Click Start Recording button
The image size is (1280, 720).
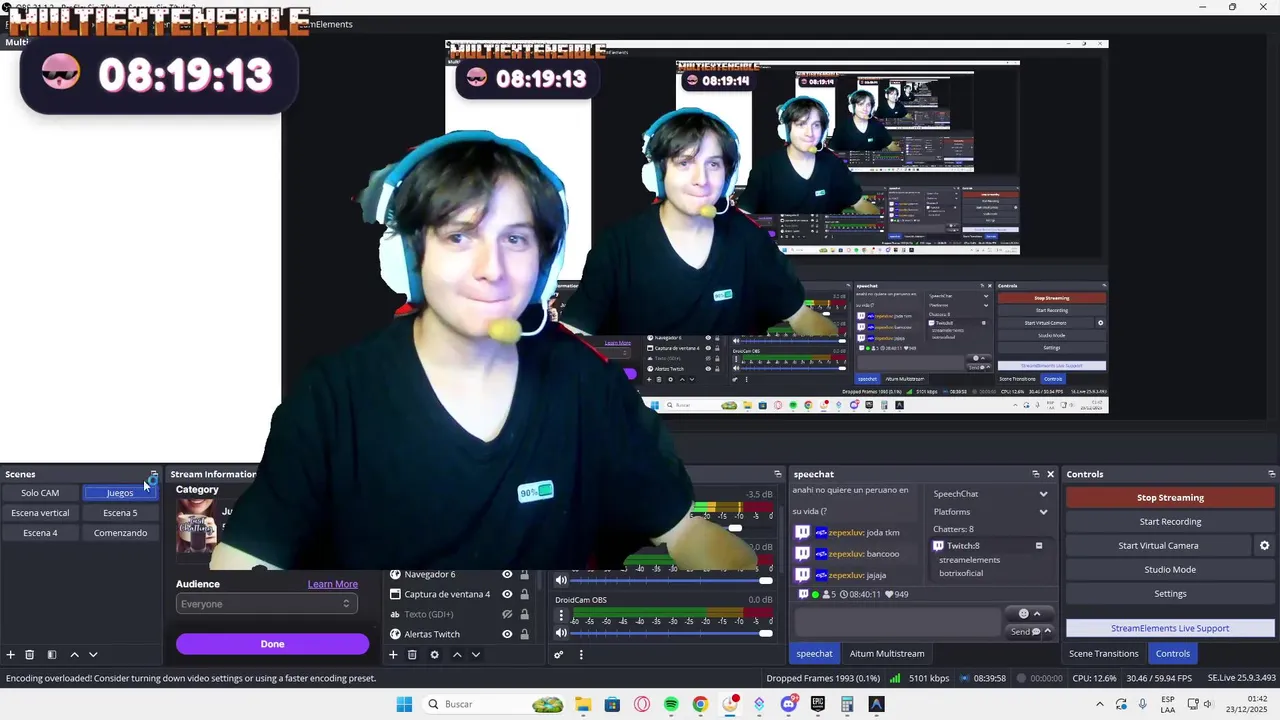pyautogui.click(x=1170, y=522)
